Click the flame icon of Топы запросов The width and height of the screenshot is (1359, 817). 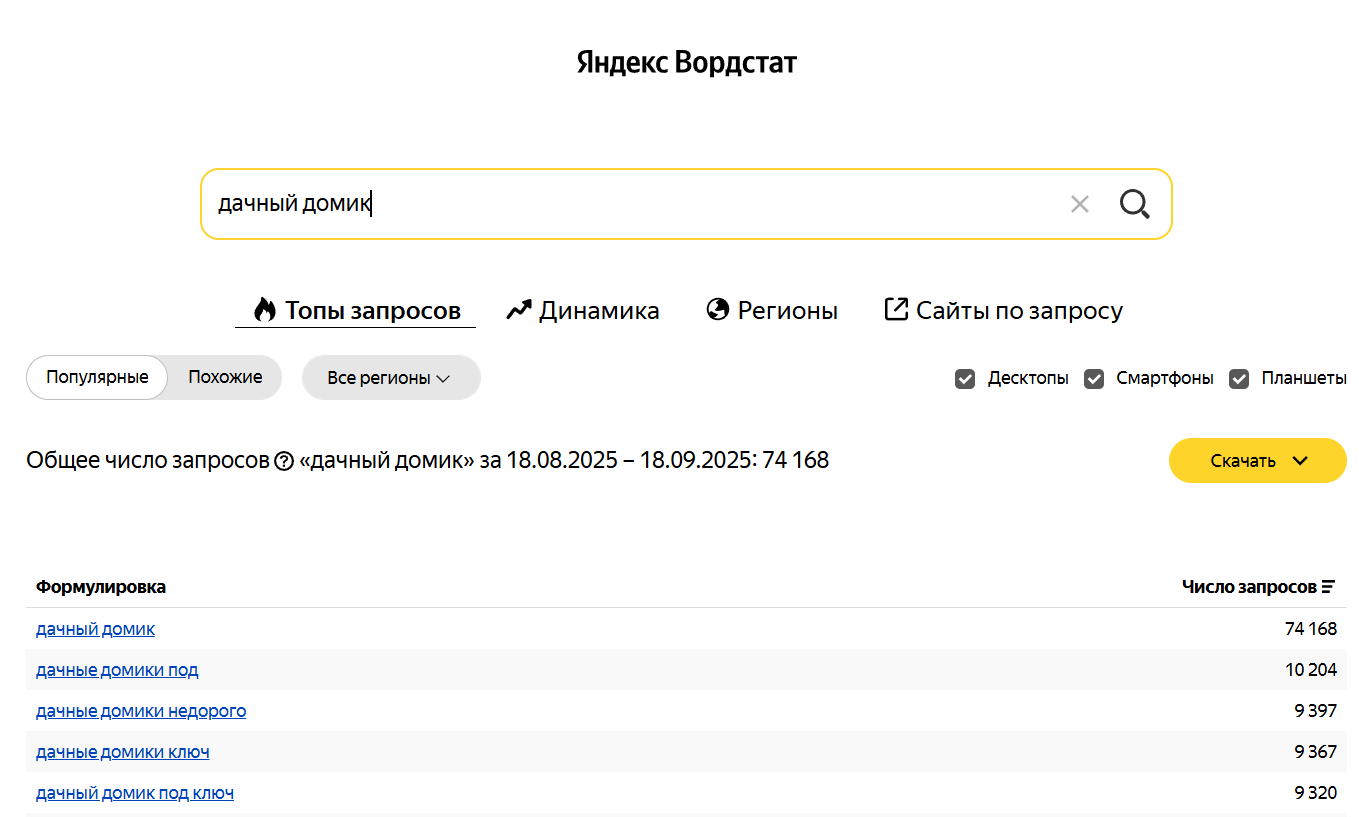click(x=264, y=310)
